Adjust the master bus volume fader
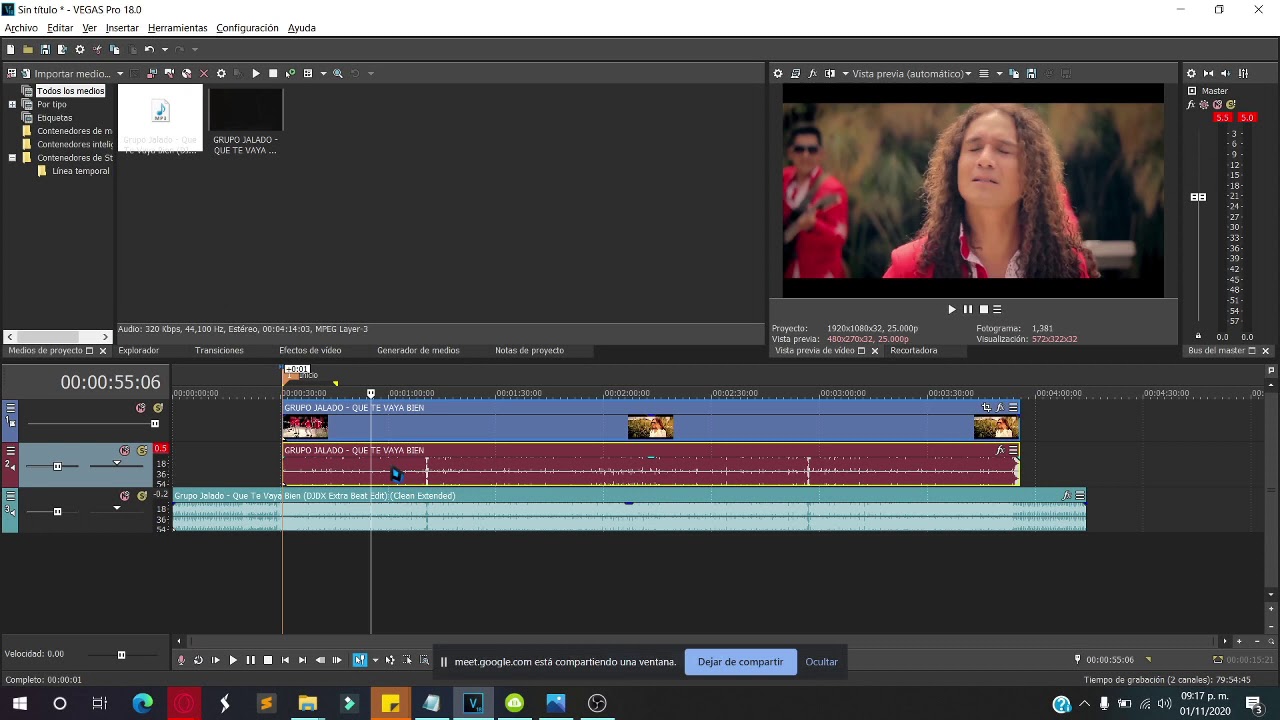This screenshot has width=1280, height=720. pyautogui.click(x=1198, y=197)
